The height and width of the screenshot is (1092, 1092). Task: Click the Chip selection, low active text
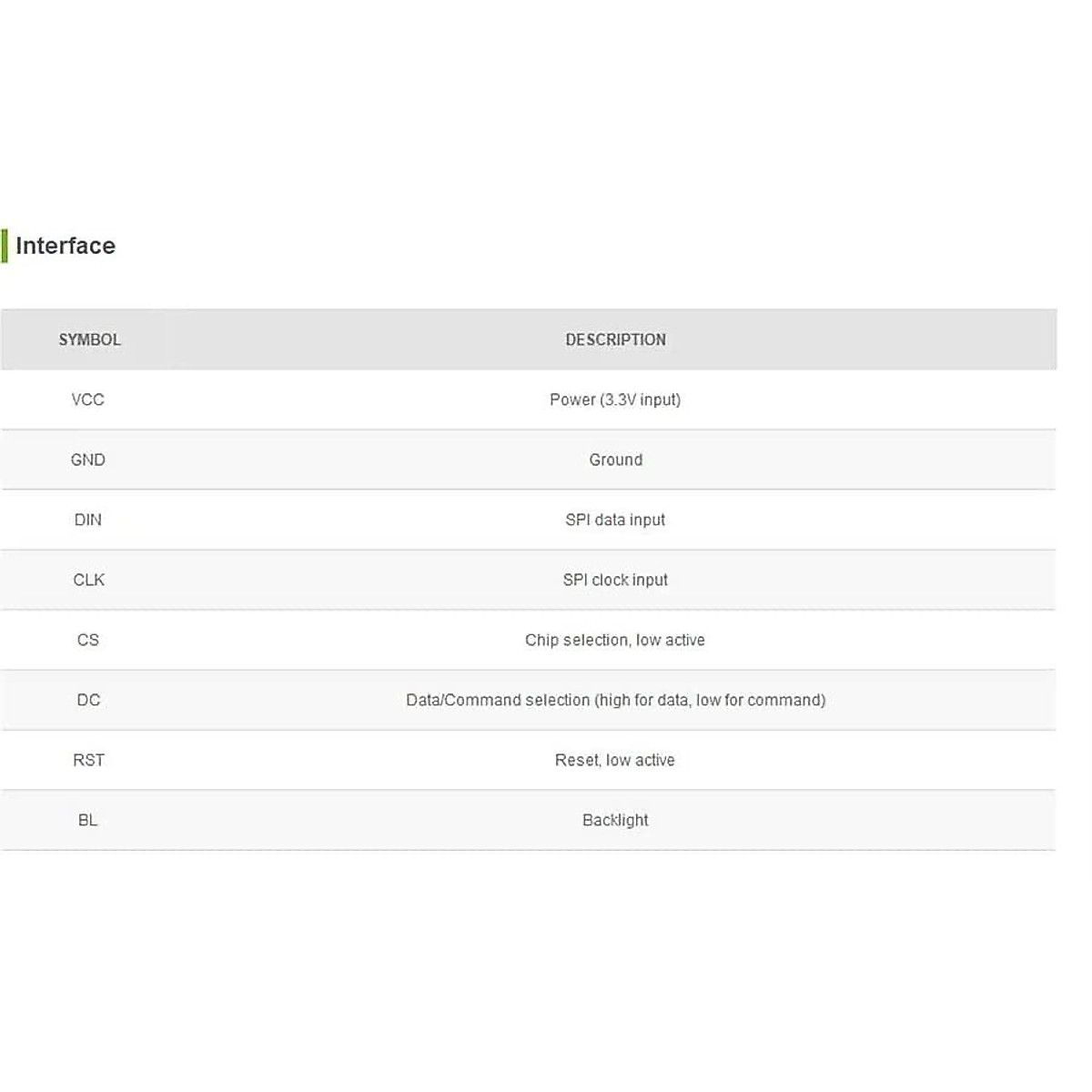(x=615, y=640)
